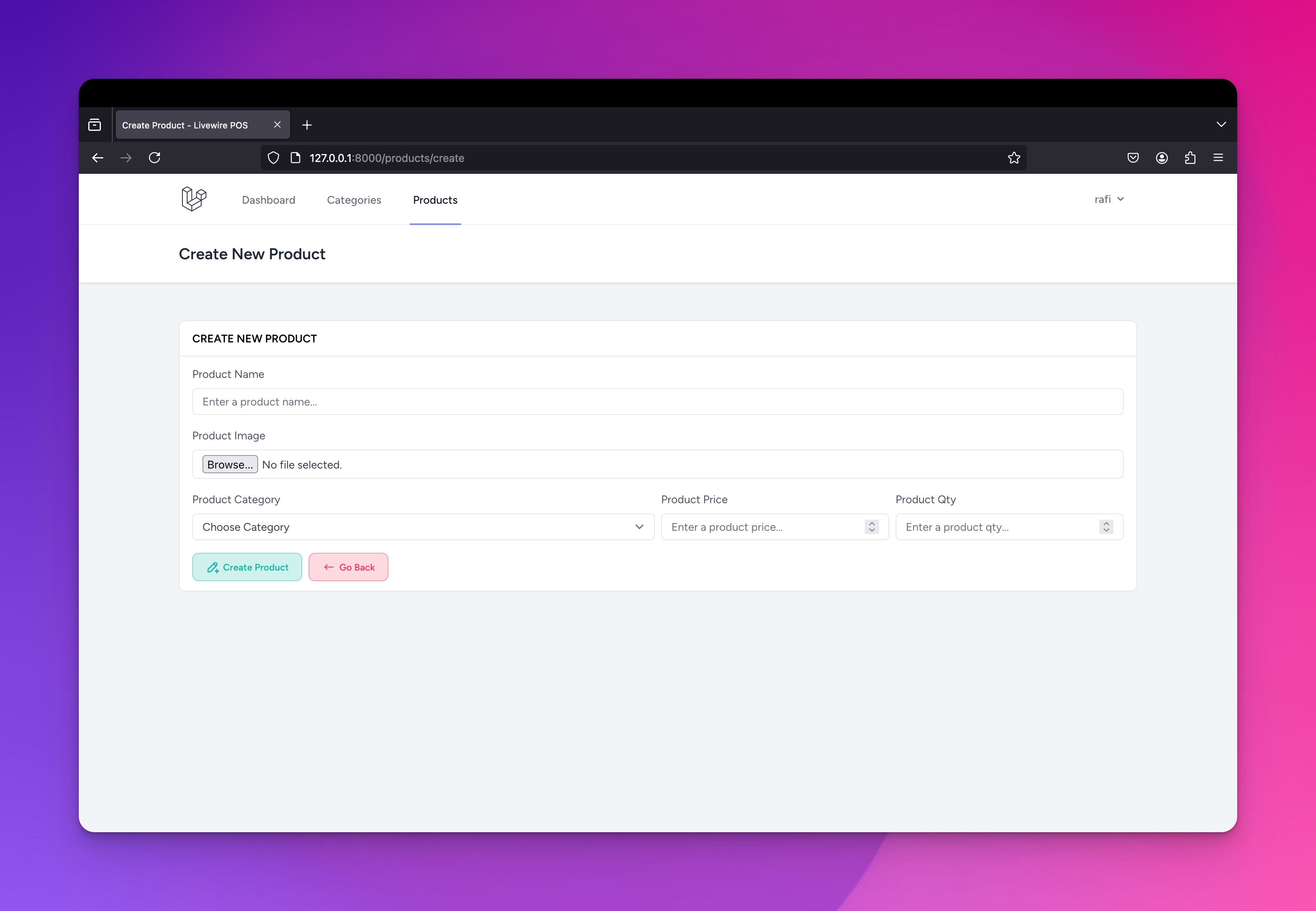
Task: Switch to the Categories nav item
Action: [354, 200]
